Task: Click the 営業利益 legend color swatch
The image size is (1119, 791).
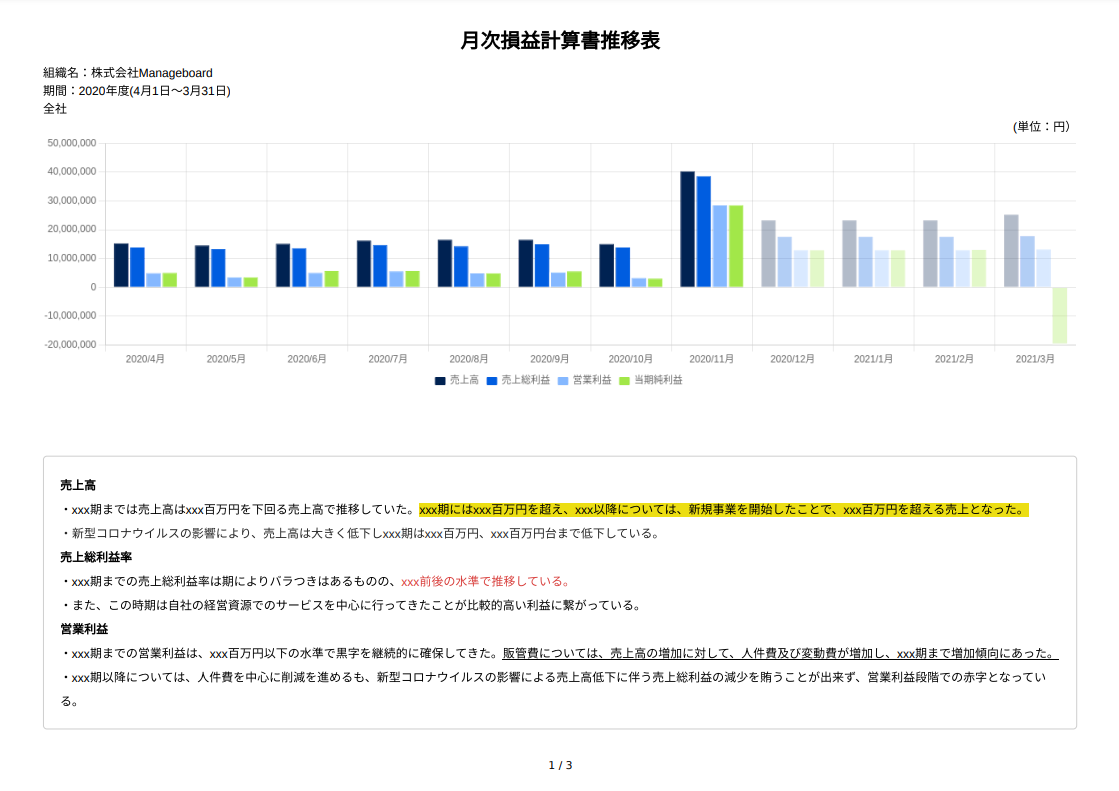Action: tap(563, 381)
